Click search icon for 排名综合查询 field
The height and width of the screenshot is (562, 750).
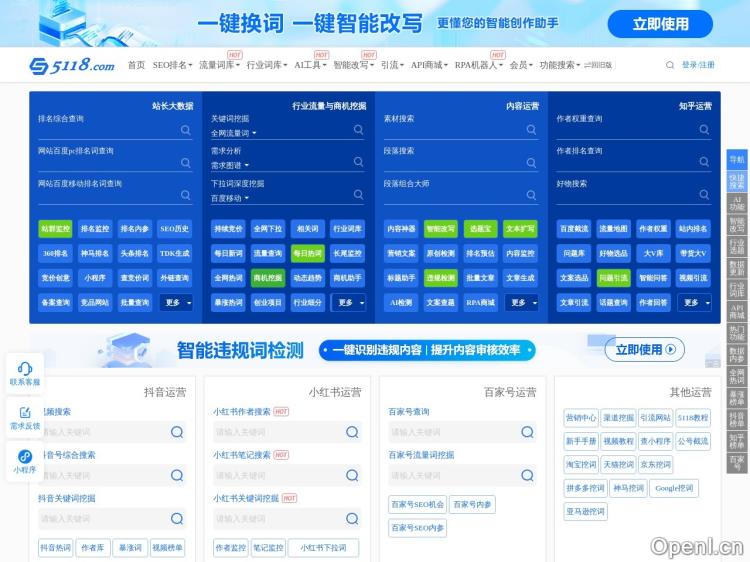(186, 130)
